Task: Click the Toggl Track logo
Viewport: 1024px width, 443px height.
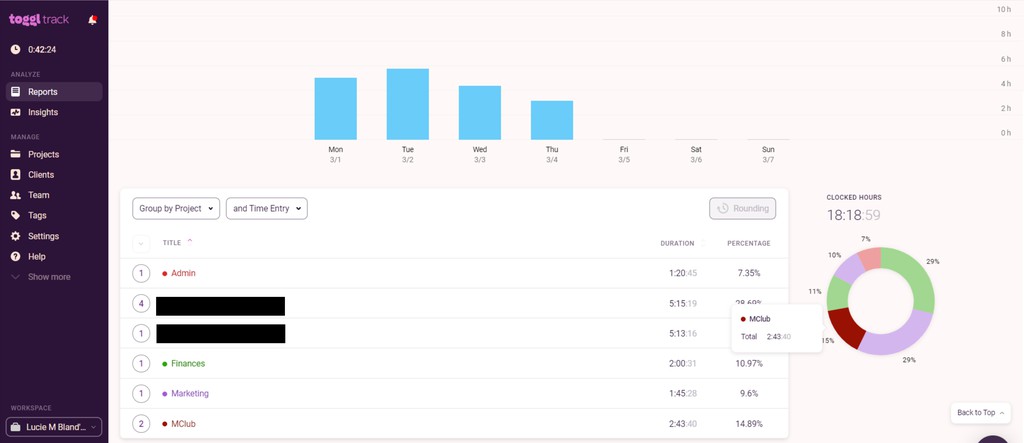Action: [39, 20]
